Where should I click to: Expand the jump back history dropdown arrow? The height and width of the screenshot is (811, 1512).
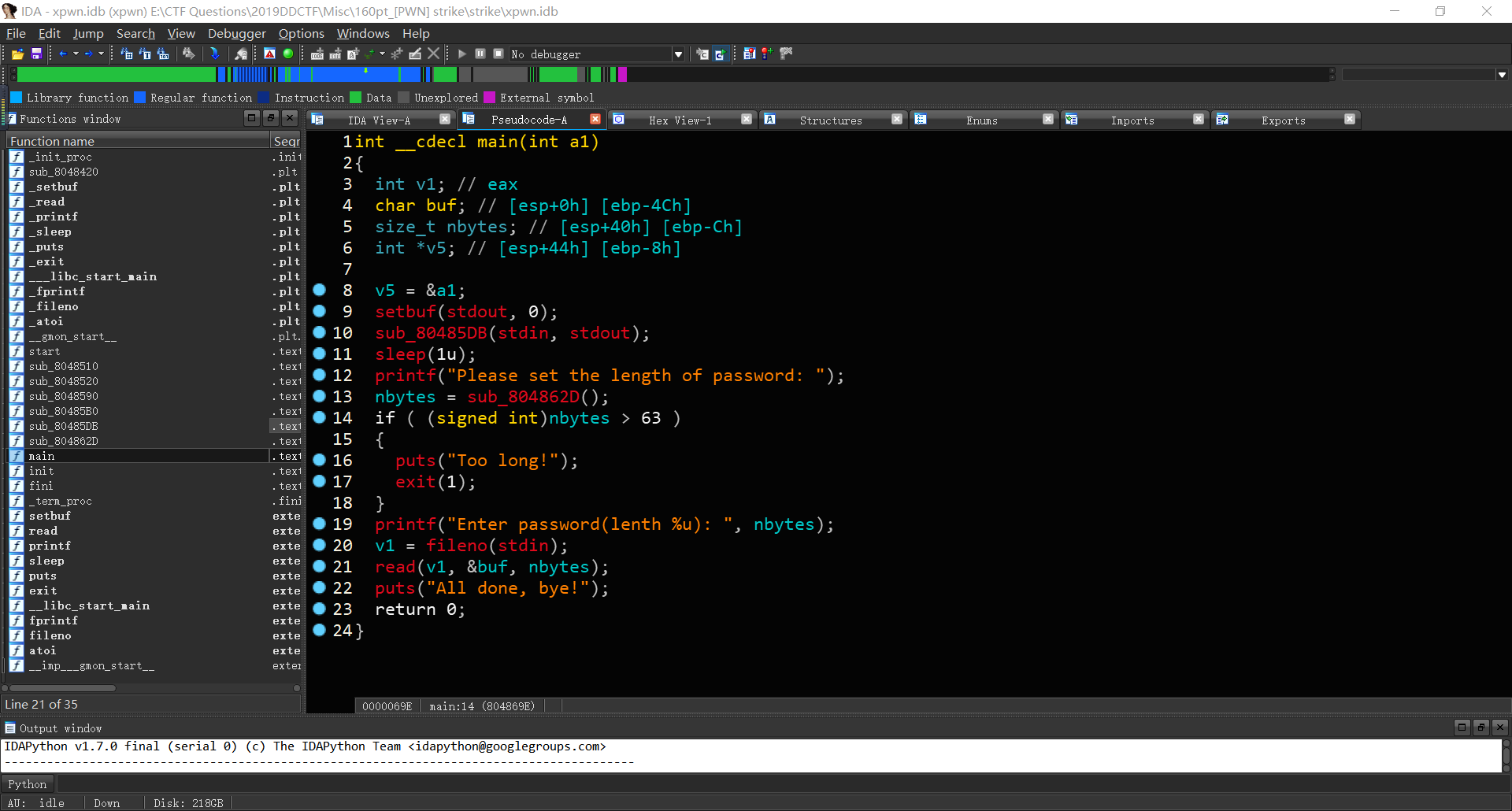(76, 54)
